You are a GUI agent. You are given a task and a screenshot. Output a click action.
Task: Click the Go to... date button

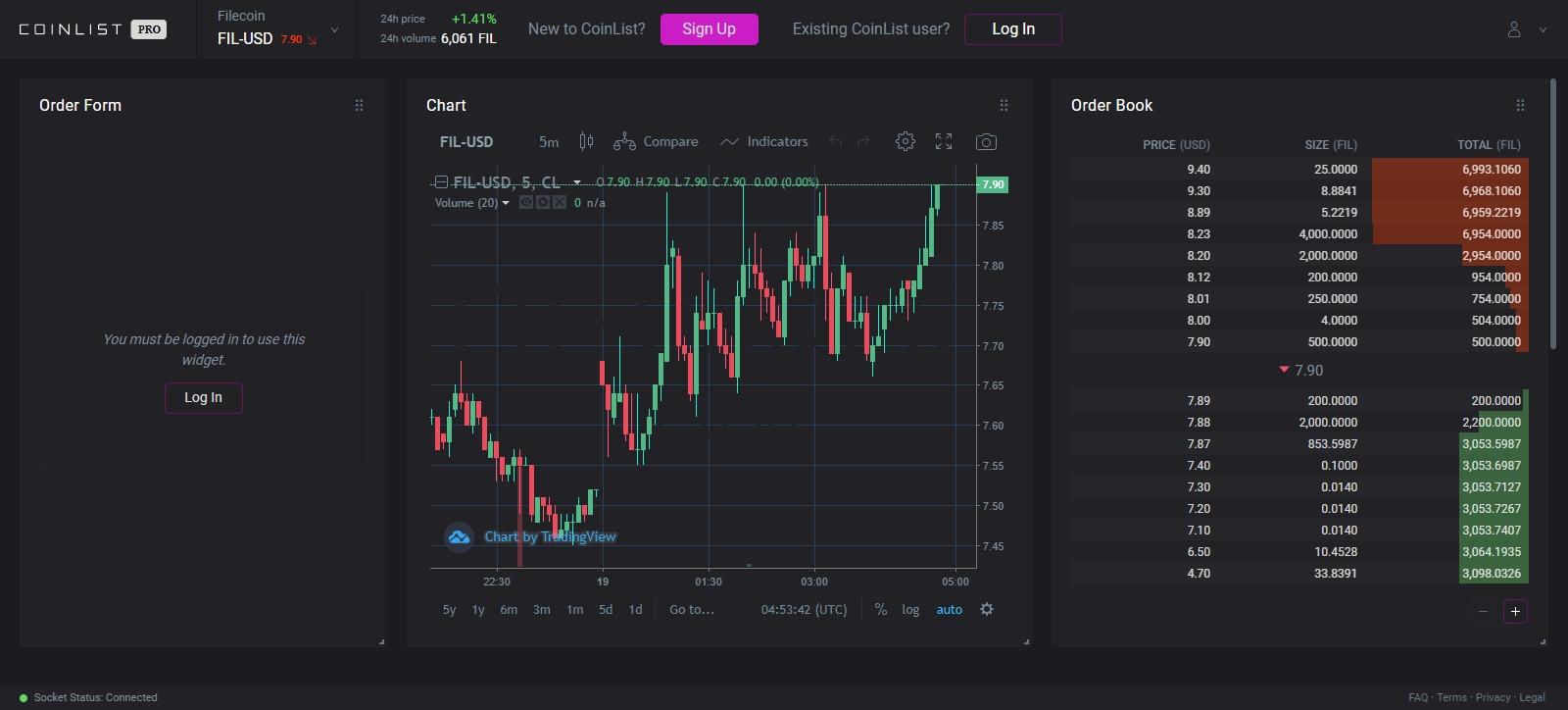pos(692,610)
